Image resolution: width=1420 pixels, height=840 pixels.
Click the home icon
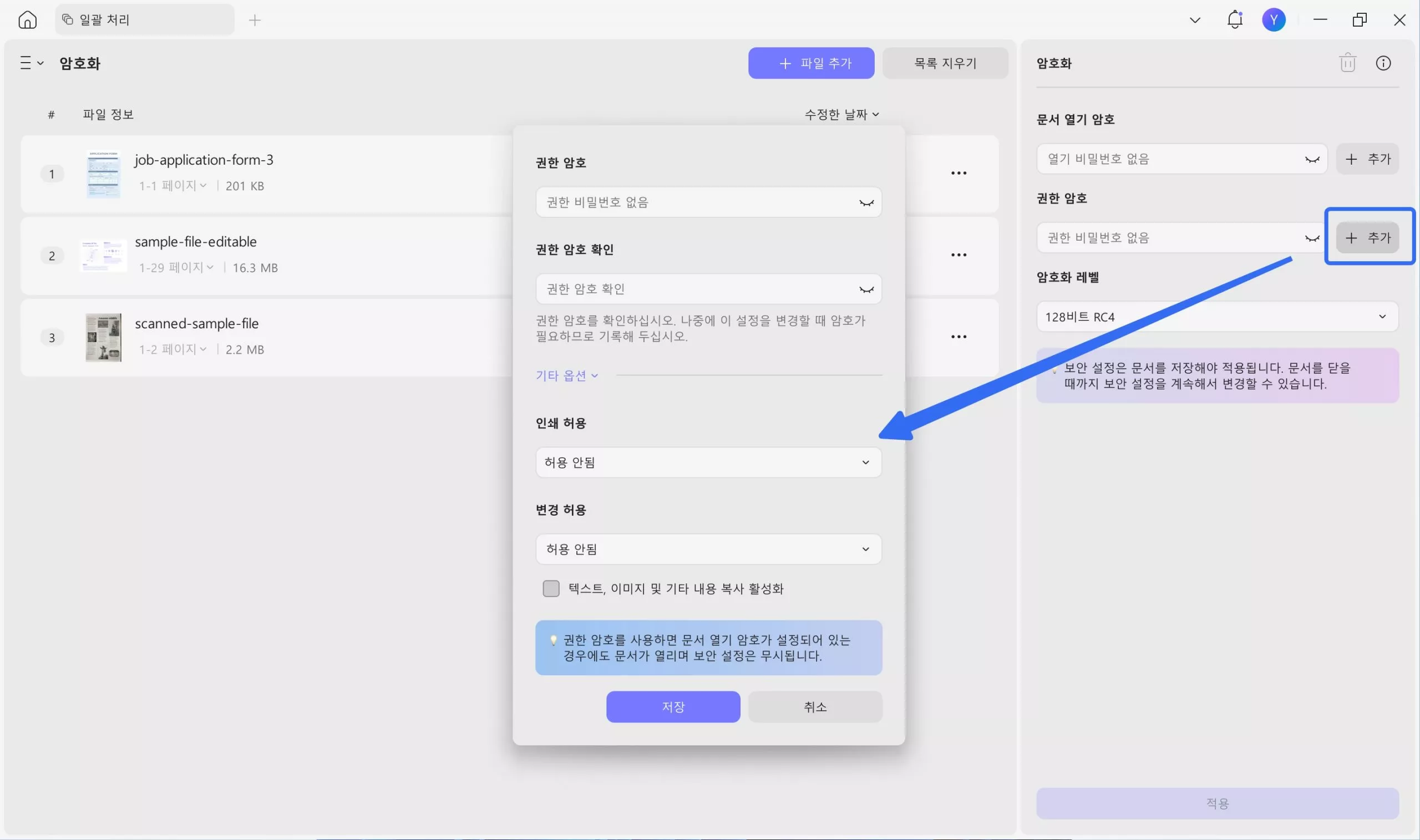[27, 20]
